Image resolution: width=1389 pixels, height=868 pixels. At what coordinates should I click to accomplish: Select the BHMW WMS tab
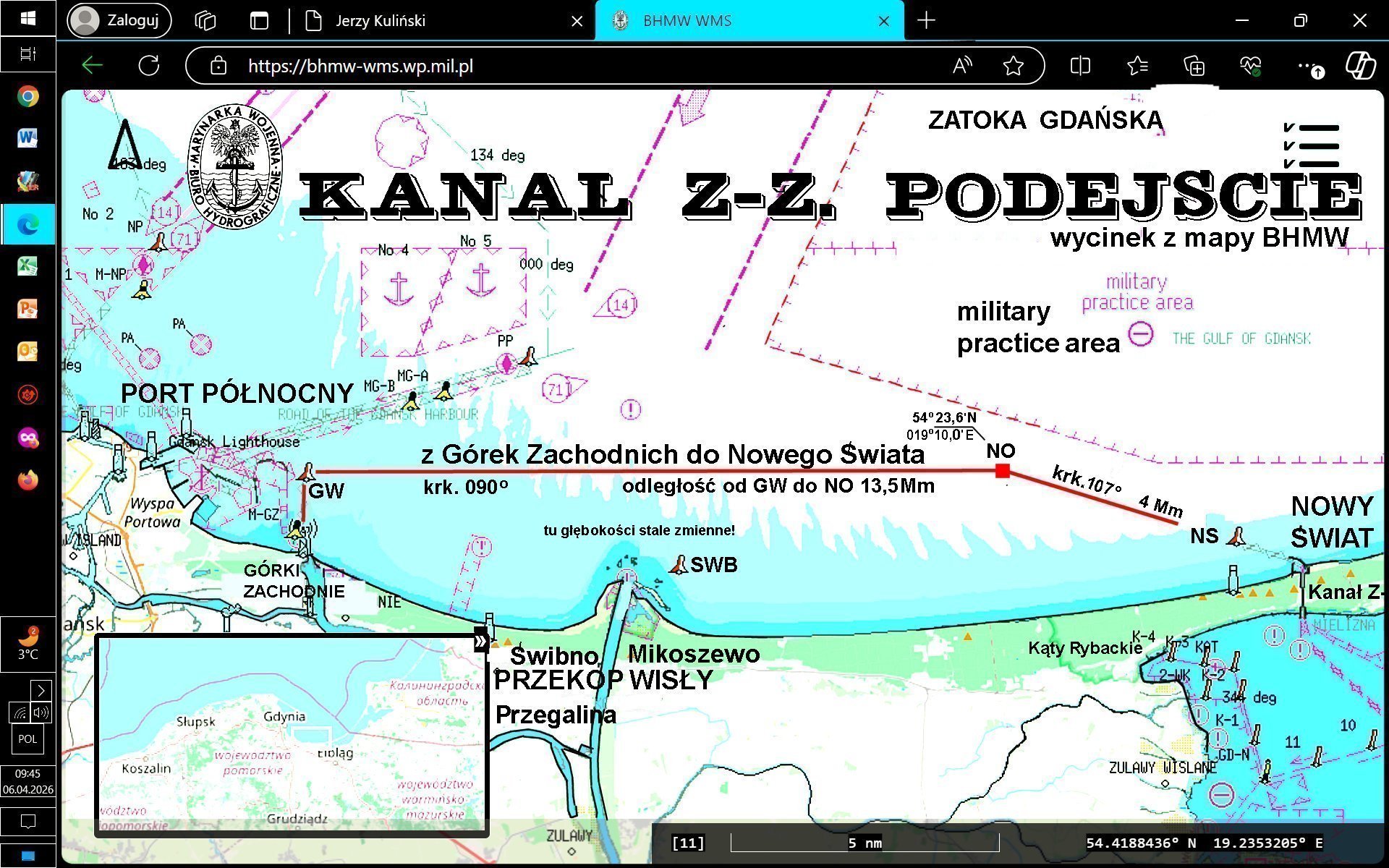coord(687,21)
